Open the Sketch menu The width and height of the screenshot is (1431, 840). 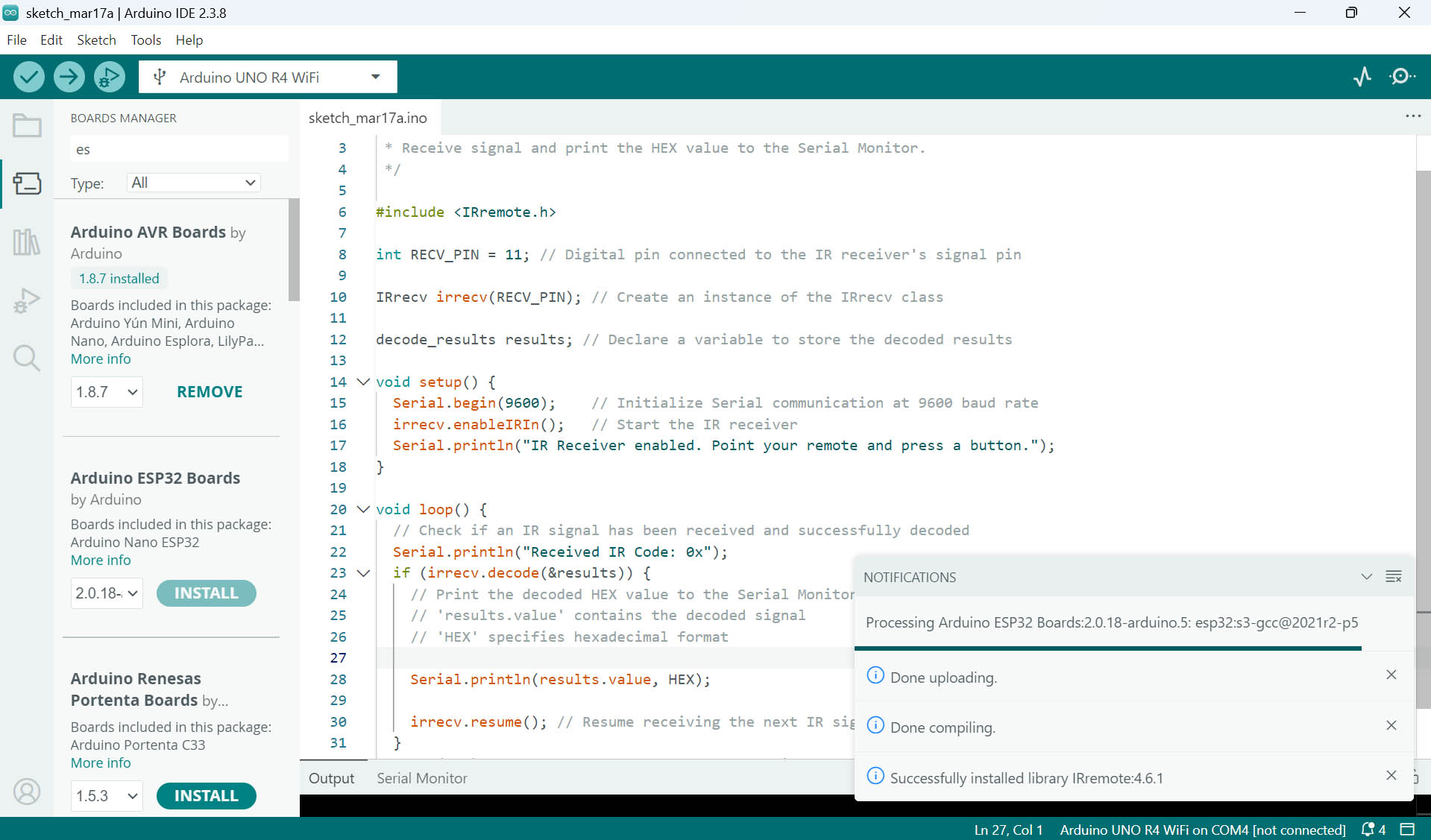[96, 40]
